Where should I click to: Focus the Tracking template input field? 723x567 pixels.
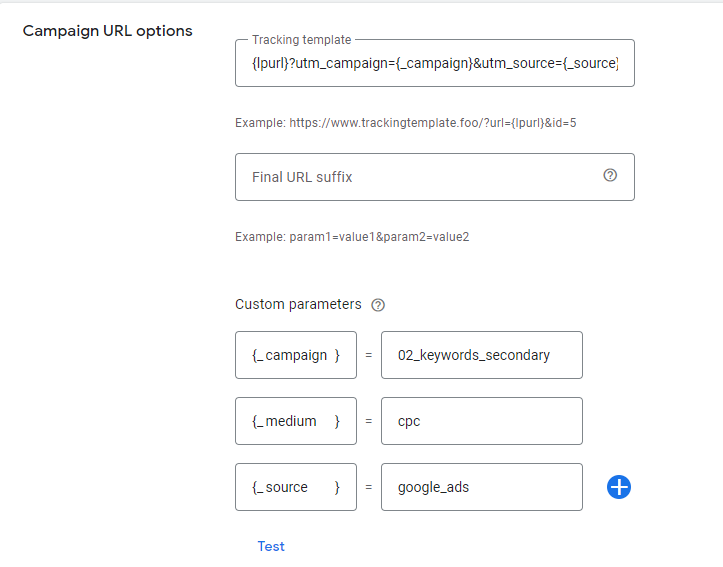(435, 66)
